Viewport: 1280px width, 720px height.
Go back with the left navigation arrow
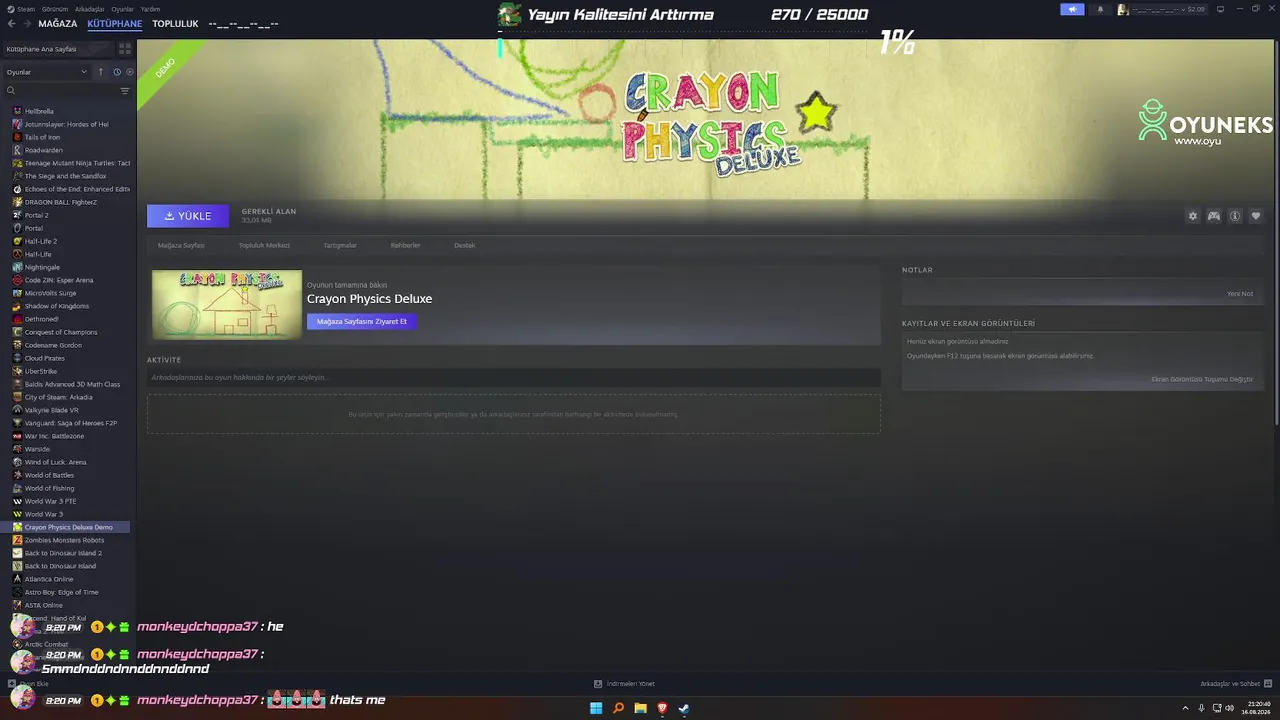click(12, 24)
